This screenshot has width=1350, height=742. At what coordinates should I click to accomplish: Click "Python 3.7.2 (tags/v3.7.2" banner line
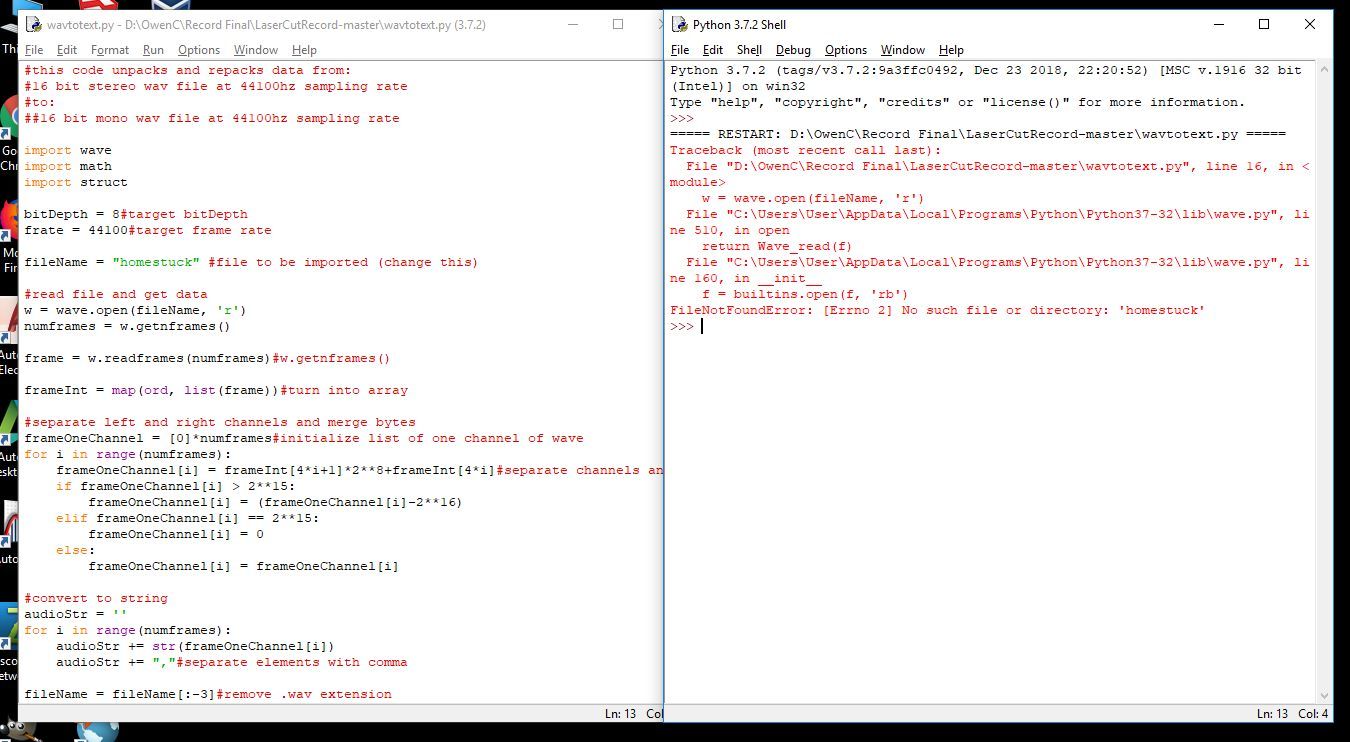pyautogui.click(x=986, y=71)
